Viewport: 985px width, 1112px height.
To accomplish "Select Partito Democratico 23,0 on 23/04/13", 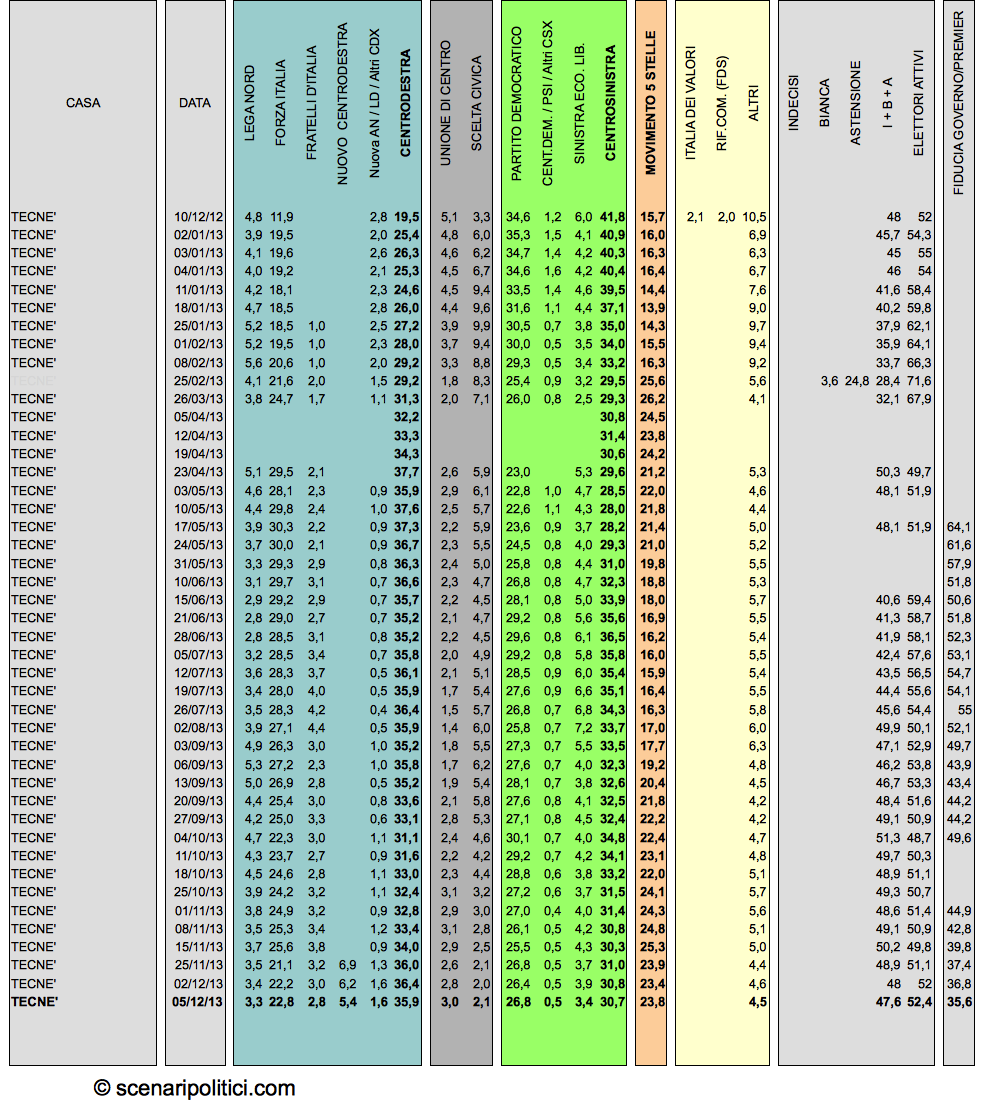I will (x=518, y=472).
